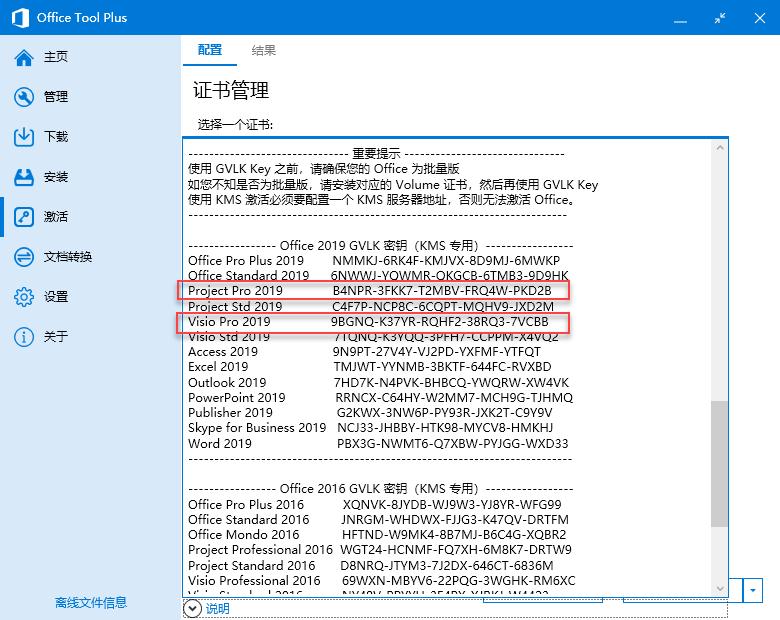Select the Project Pro 2019 key line
Image resolution: width=780 pixels, height=620 pixels.
coord(370,290)
